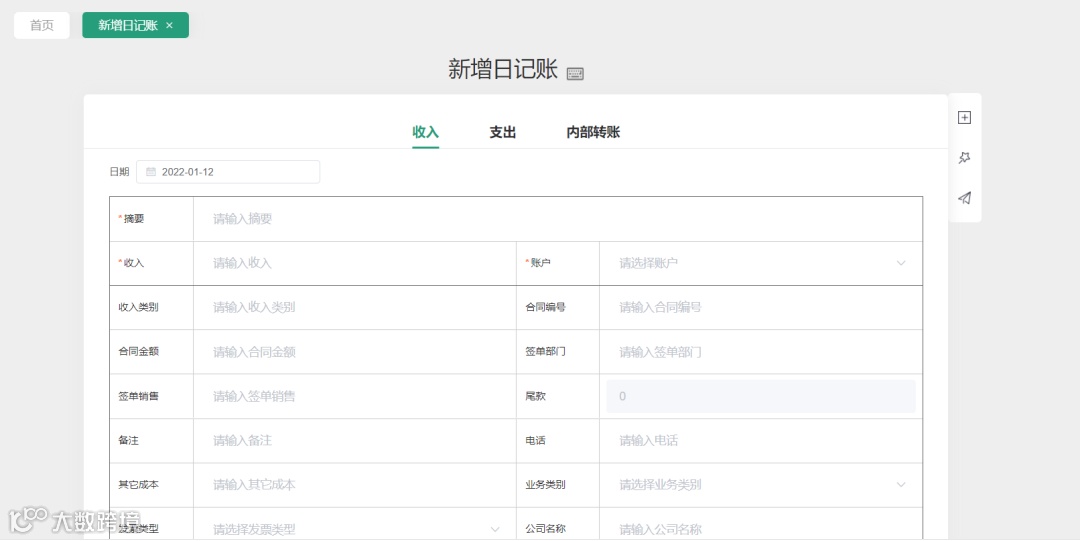Click the 请输入收入类别 input field
The height and width of the screenshot is (541, 1080).
pos(355,307)
